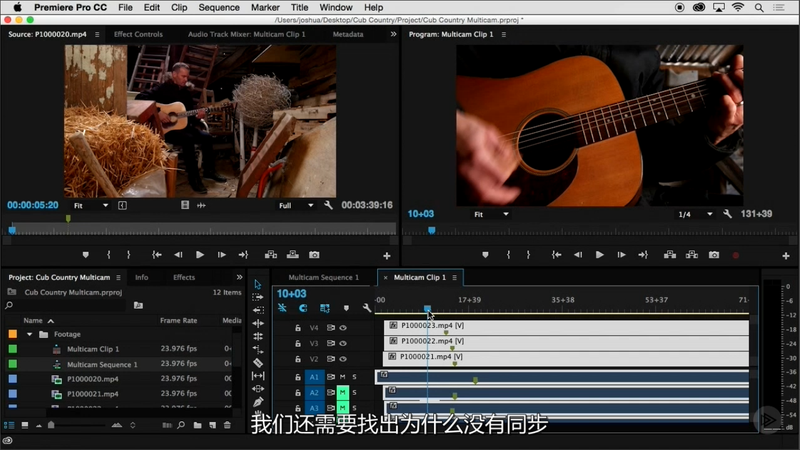This screenshot has height=450, width=800.
Task: Toggle V2 track output eye
Action: (x=343, y=359)
